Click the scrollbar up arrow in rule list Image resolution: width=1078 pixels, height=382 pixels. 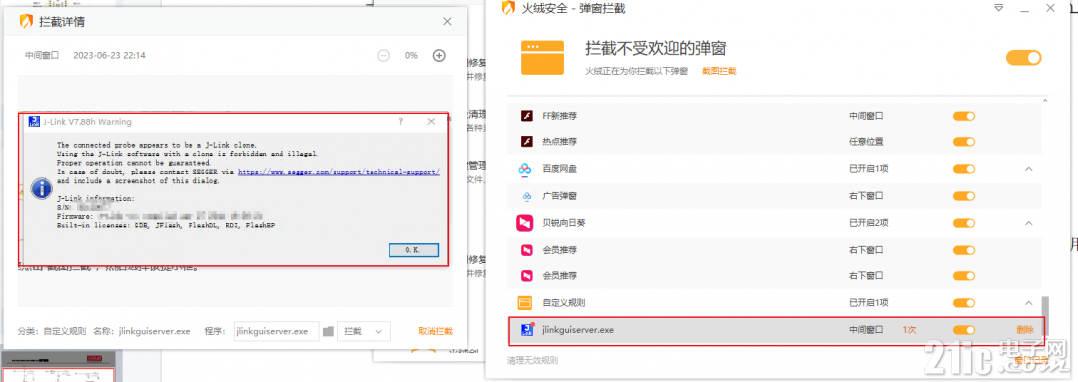coord(1045,100)
